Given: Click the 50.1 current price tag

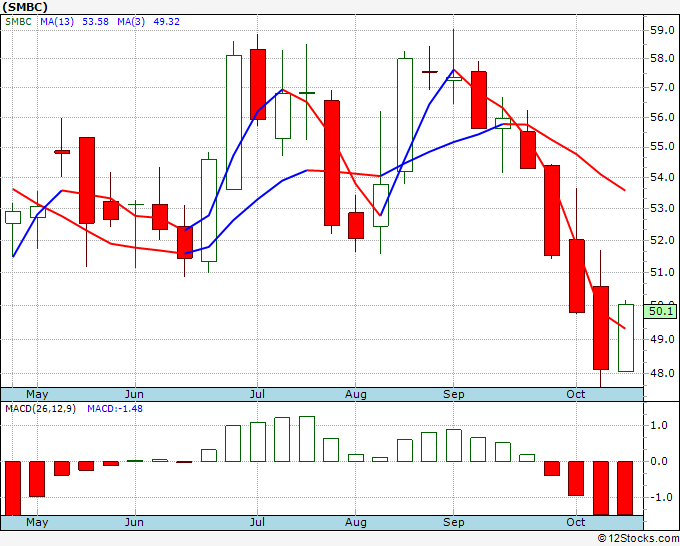Looking at the screenshot, I should click(660, 311).
